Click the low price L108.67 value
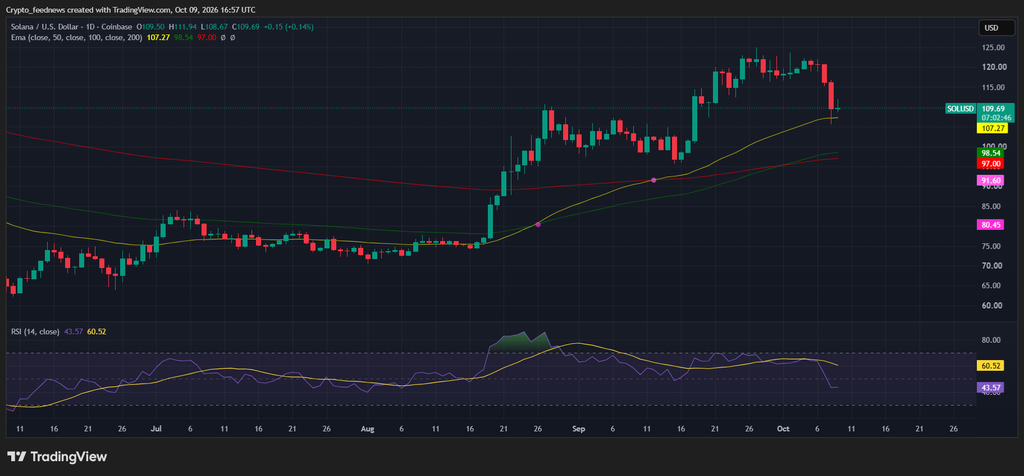 [x=214, y=27]
